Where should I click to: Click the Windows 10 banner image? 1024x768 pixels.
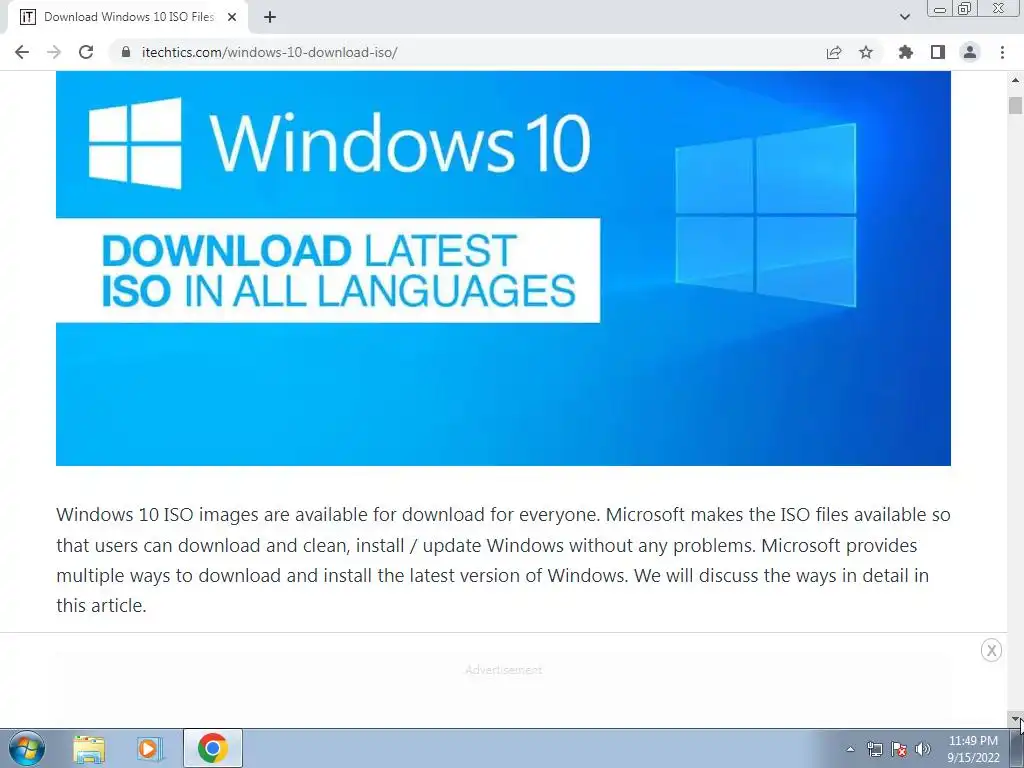click(x=503, y=268)
